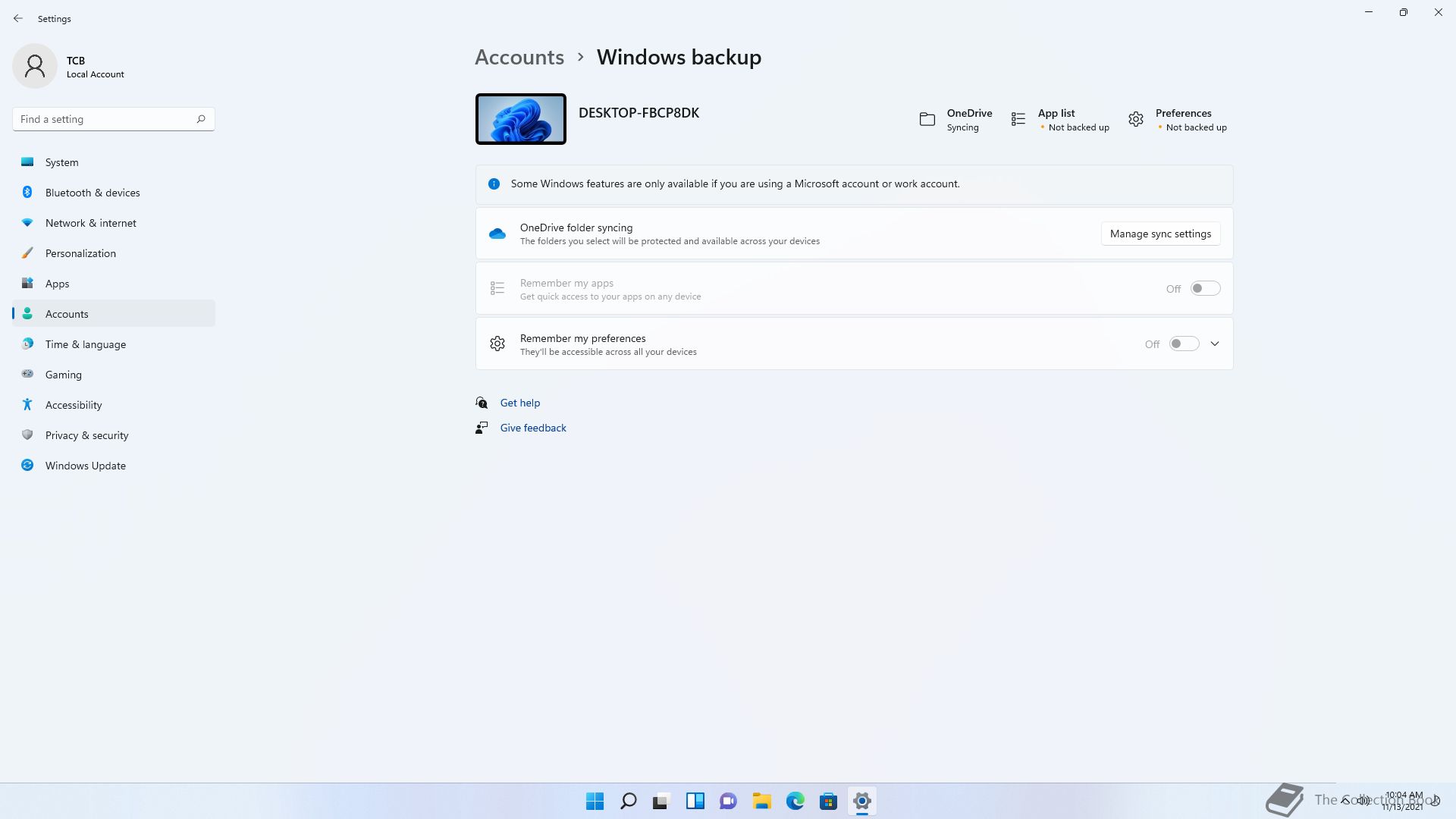Open taskbar Search

(628, 801)
